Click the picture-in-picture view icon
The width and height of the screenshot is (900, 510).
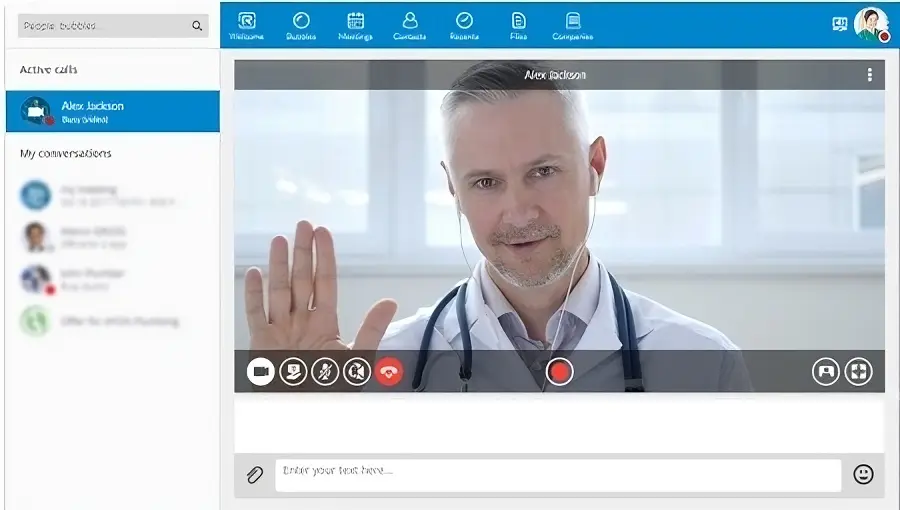[x=826, y=372]
